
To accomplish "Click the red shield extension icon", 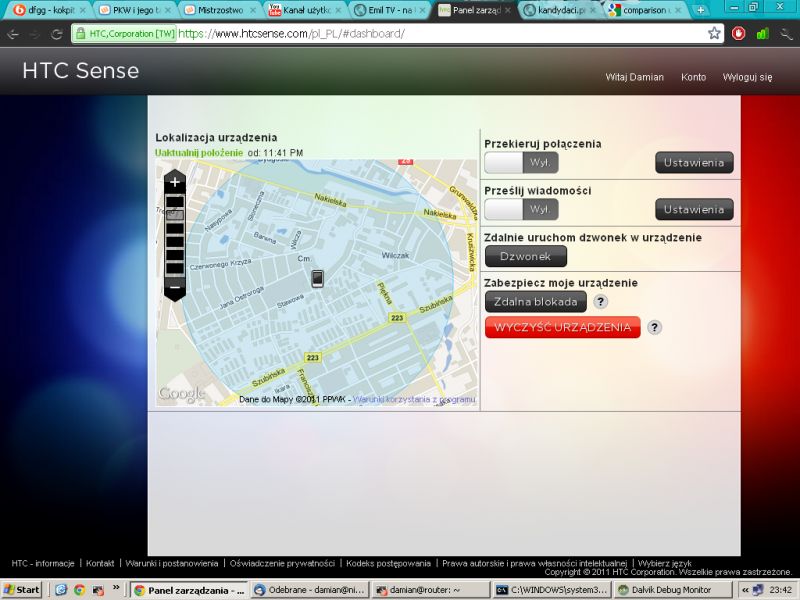I will pos(738,34).
